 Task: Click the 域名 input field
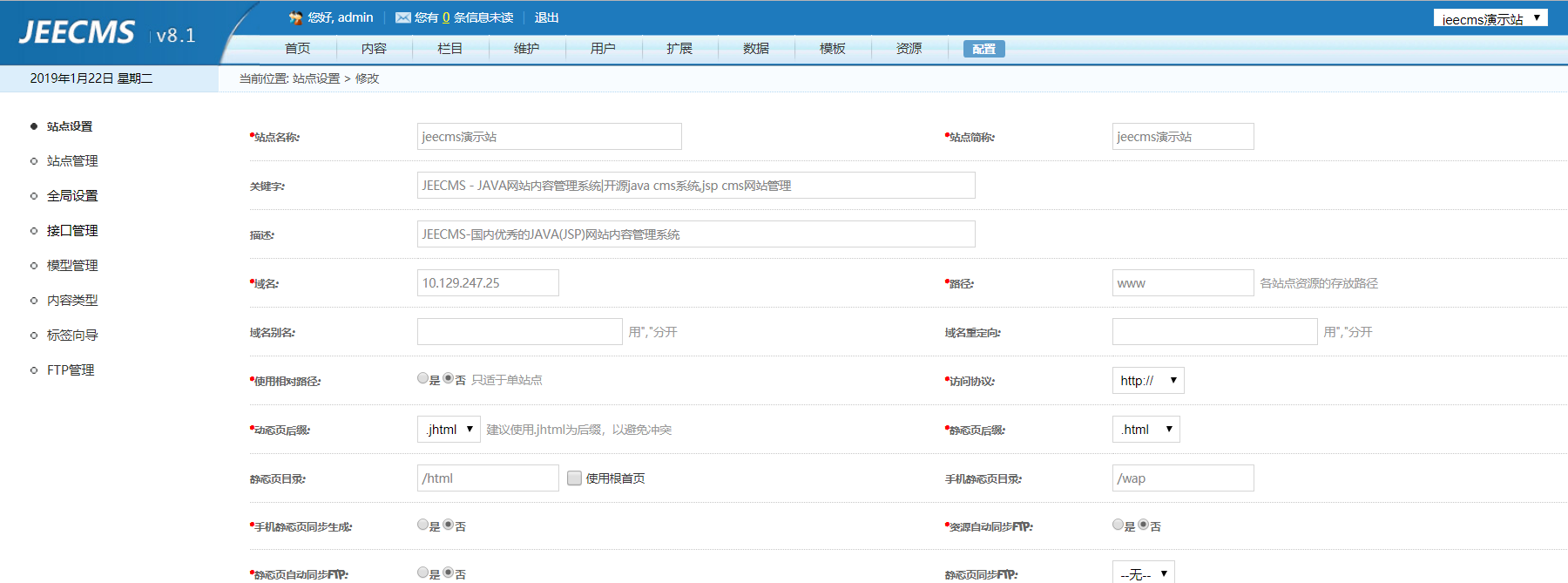coord(488,283)
